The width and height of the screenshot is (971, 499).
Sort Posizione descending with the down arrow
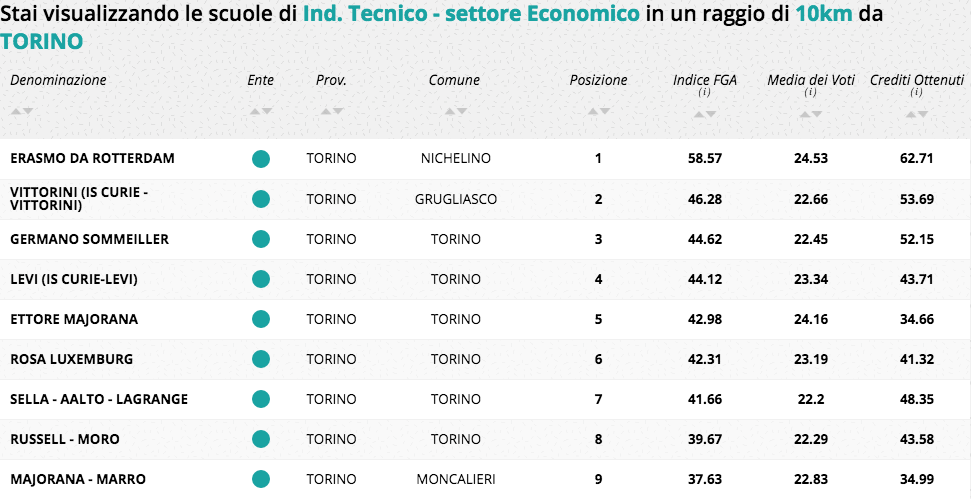tap(605, 111)
